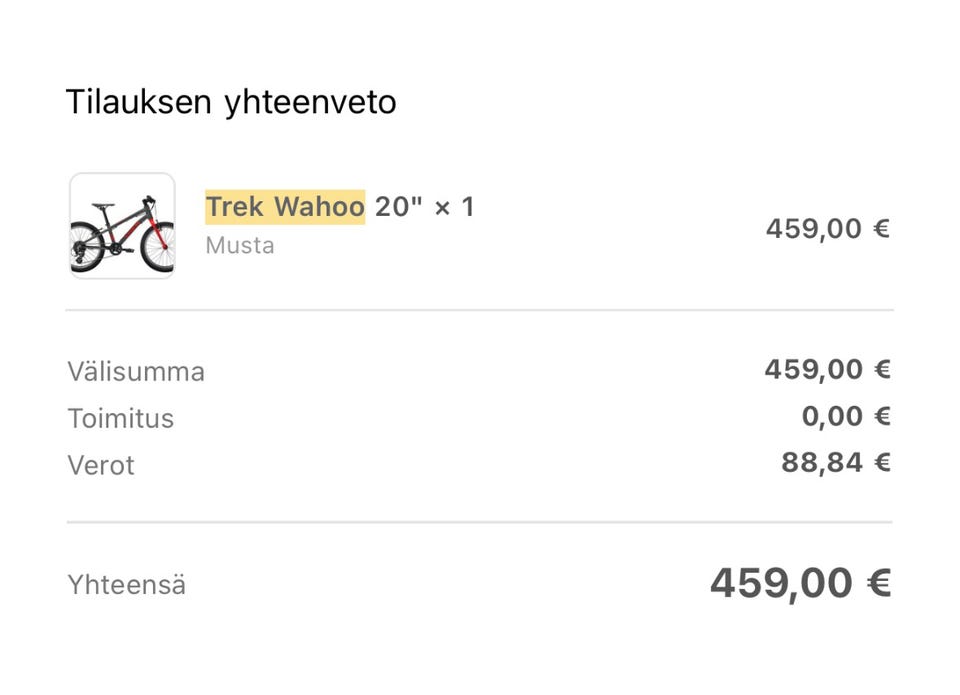This screenshot has height=695, width=960.
Task: Click the large Yhteensä total 459,00 €
Action: pos(800,583)
